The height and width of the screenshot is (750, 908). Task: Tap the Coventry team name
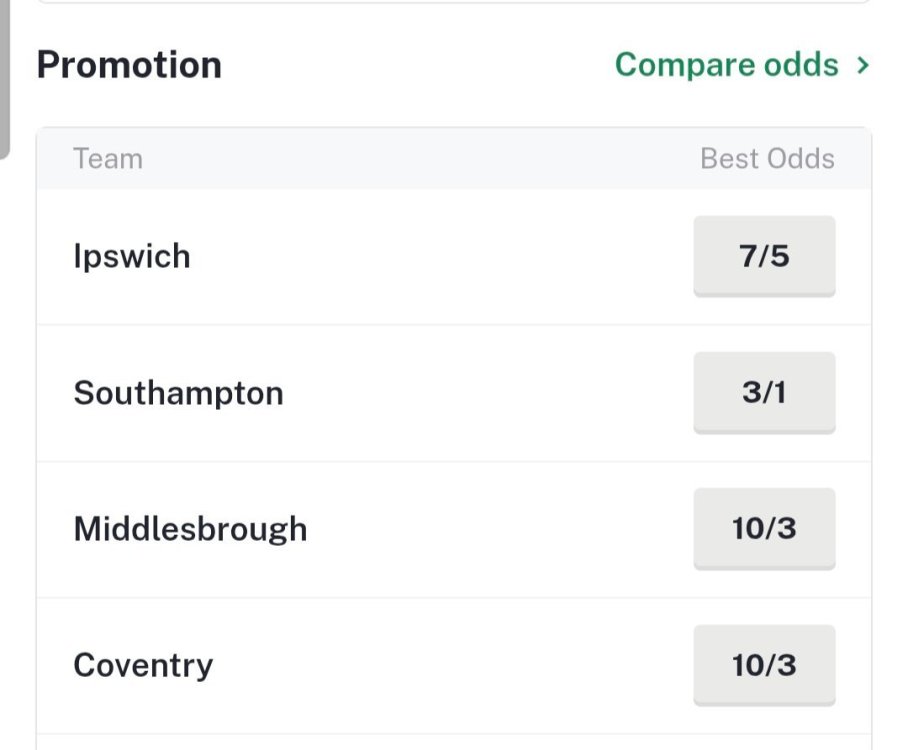(x=143, y=665)
